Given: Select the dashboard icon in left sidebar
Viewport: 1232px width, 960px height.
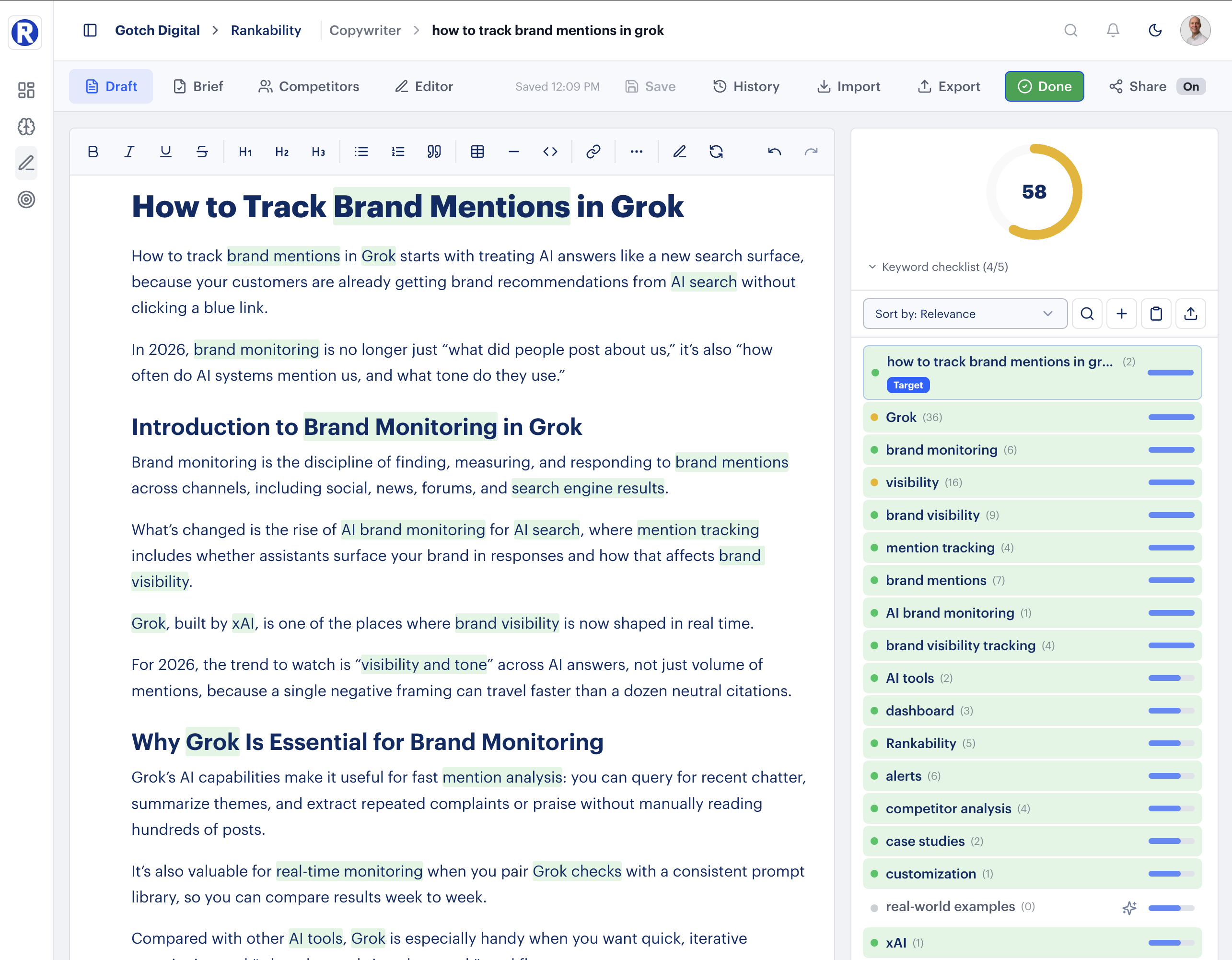Looking at the screenshot, I should click(26, 90).
